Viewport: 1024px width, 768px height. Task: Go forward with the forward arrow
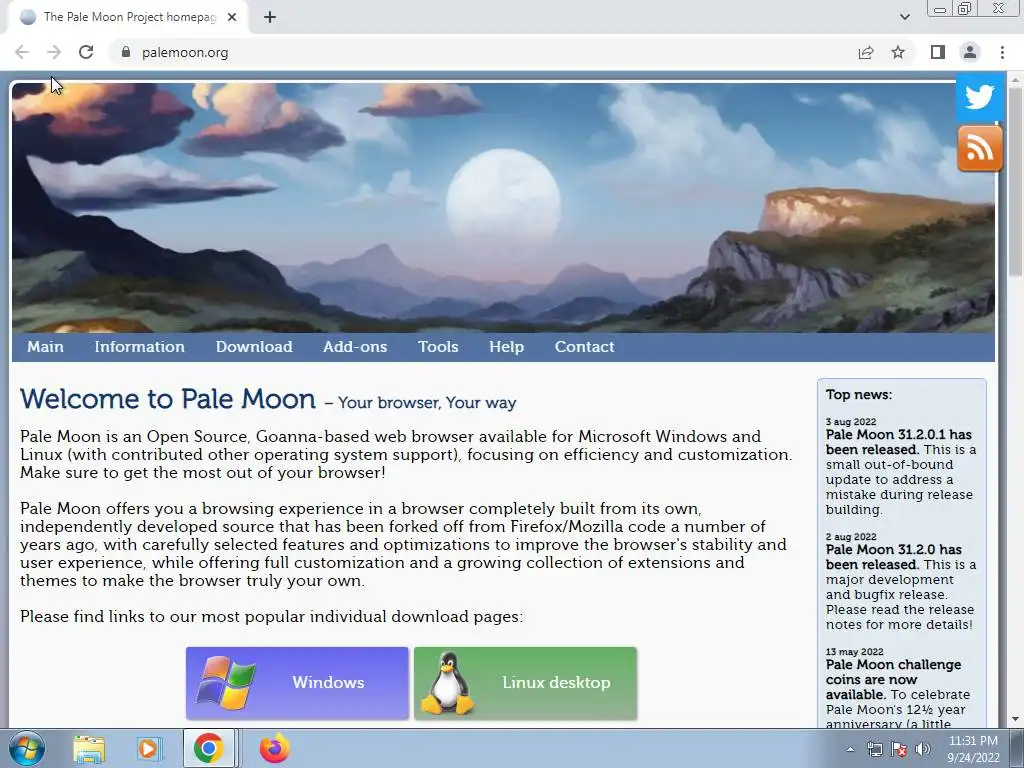(x=54, y=52)
